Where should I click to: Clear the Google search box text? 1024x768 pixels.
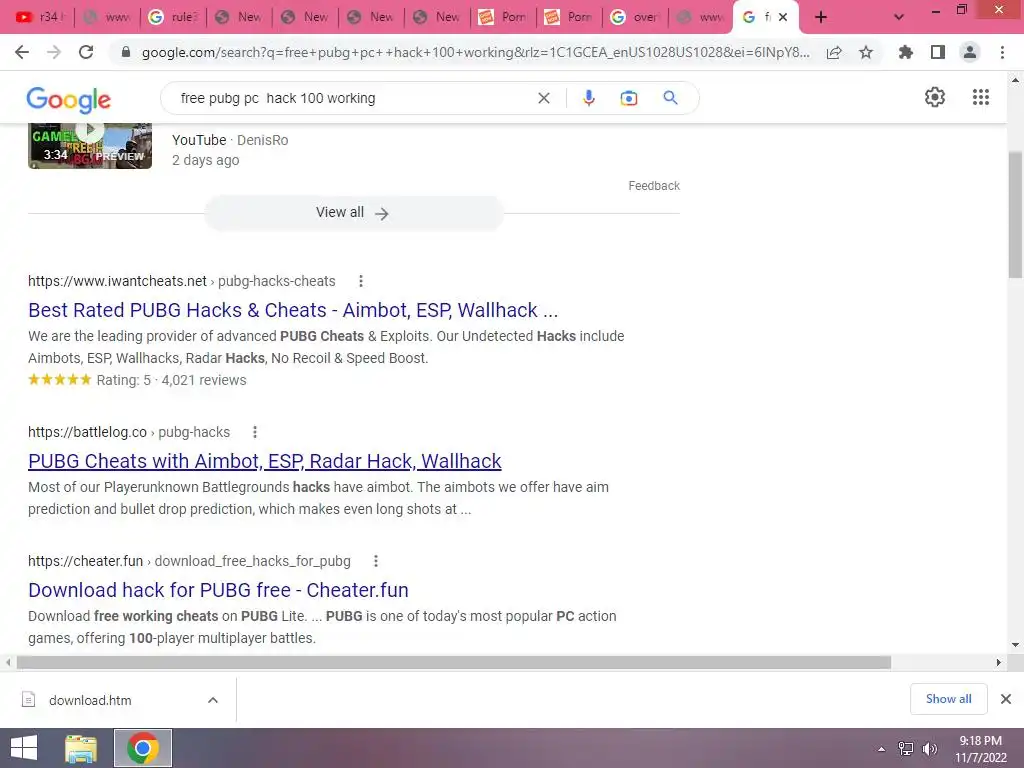(x=543, y=98)
